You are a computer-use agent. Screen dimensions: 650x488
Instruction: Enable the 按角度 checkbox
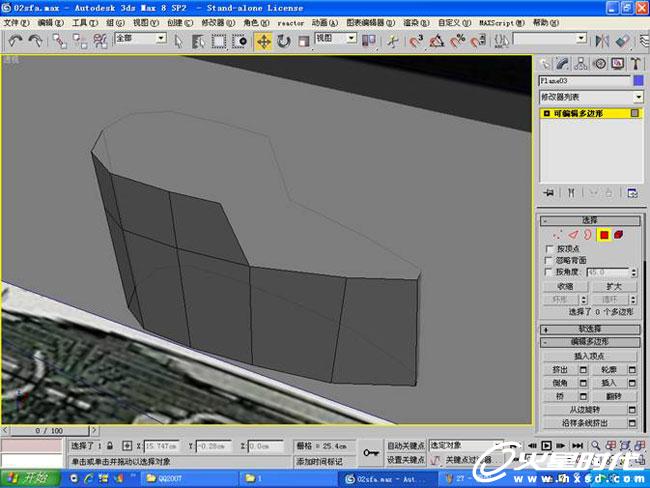click(x=549, y=272)
